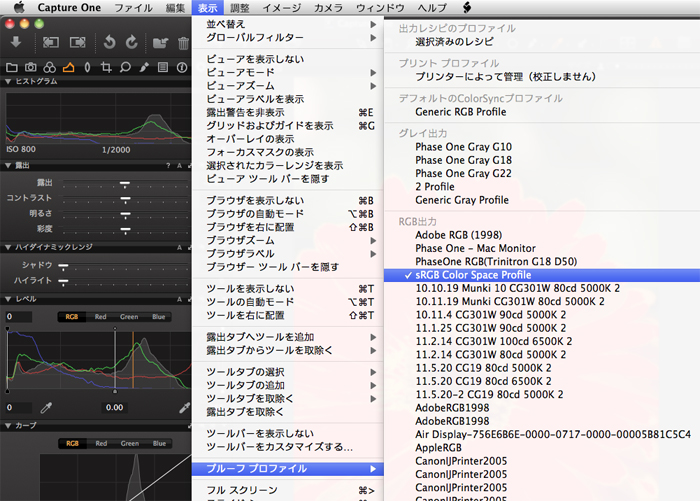Pick highlight point with right Levels eyedropper
The height and width of the screenshot is (501, 700).
pyautogui.click(x=184, y=407)
